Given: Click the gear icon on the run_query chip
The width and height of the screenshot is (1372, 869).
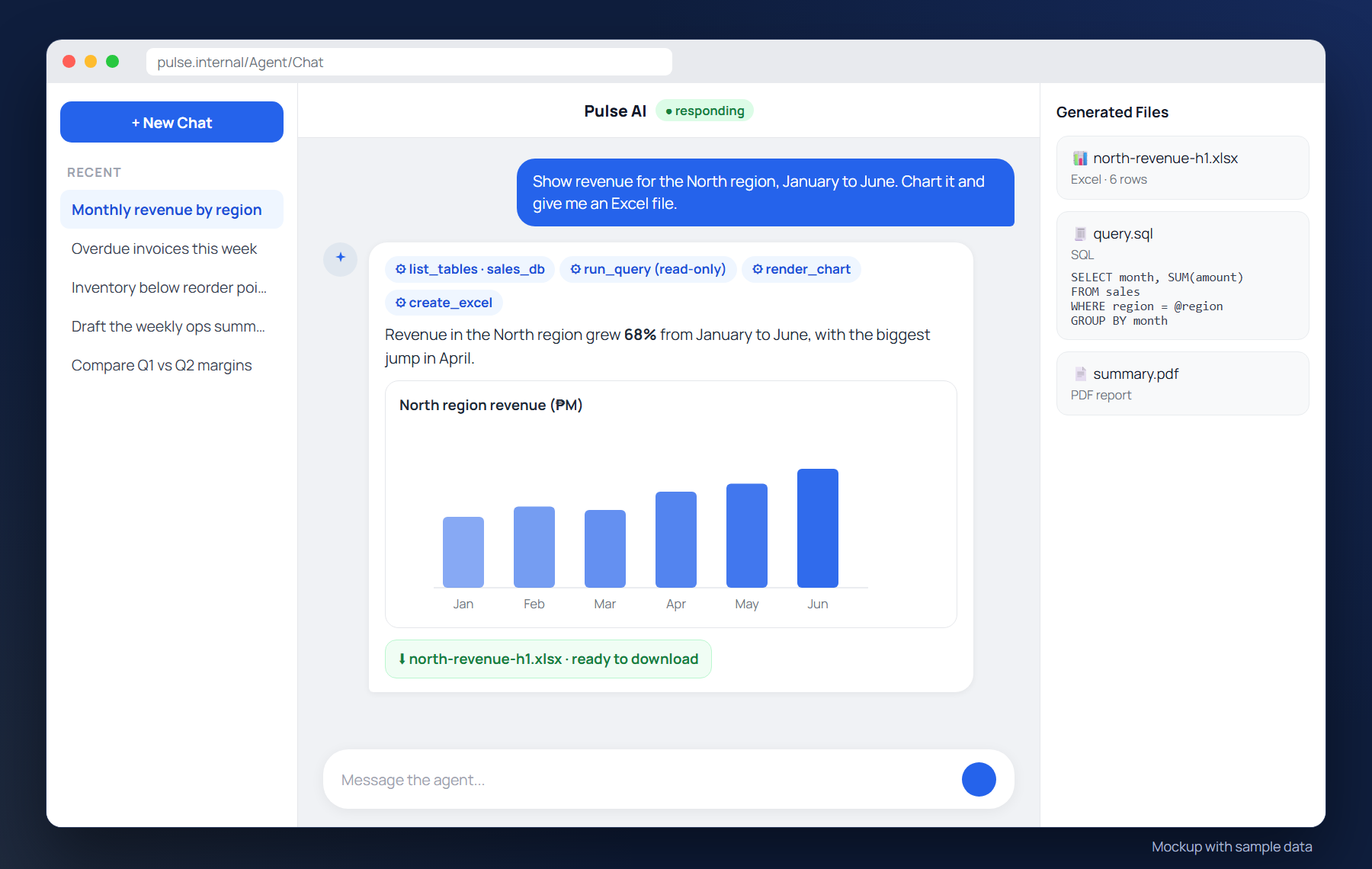Looking at the screenshot, I should [x=575, y=269].
